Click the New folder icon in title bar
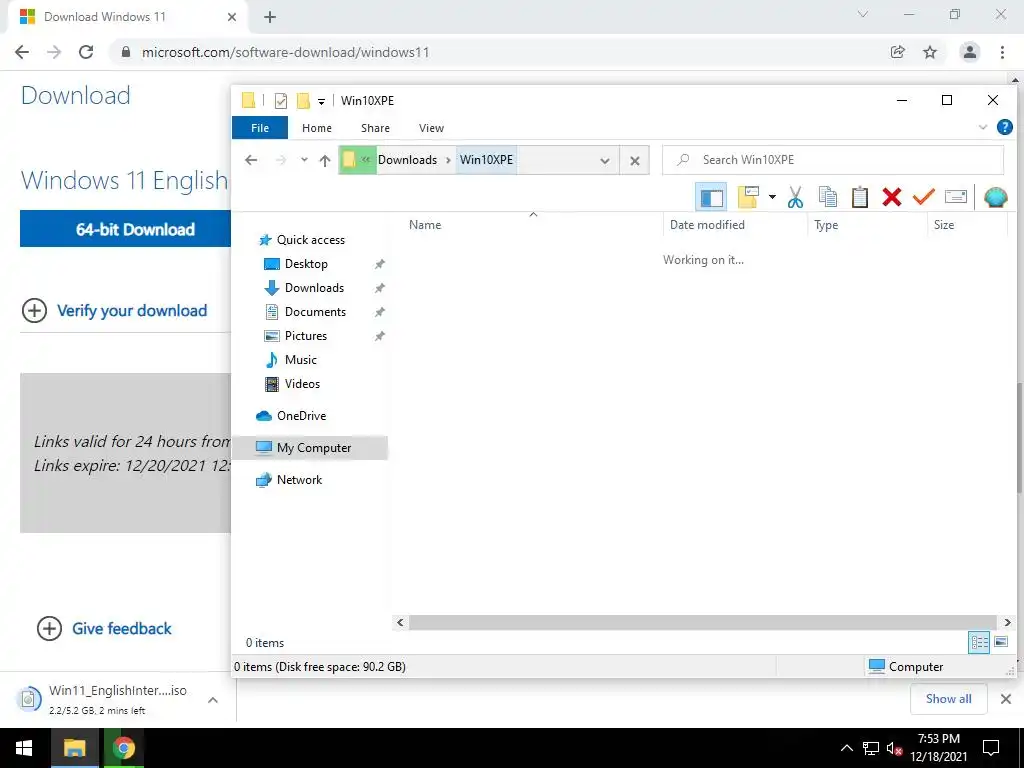1024x768 pixels. point(303,101)
